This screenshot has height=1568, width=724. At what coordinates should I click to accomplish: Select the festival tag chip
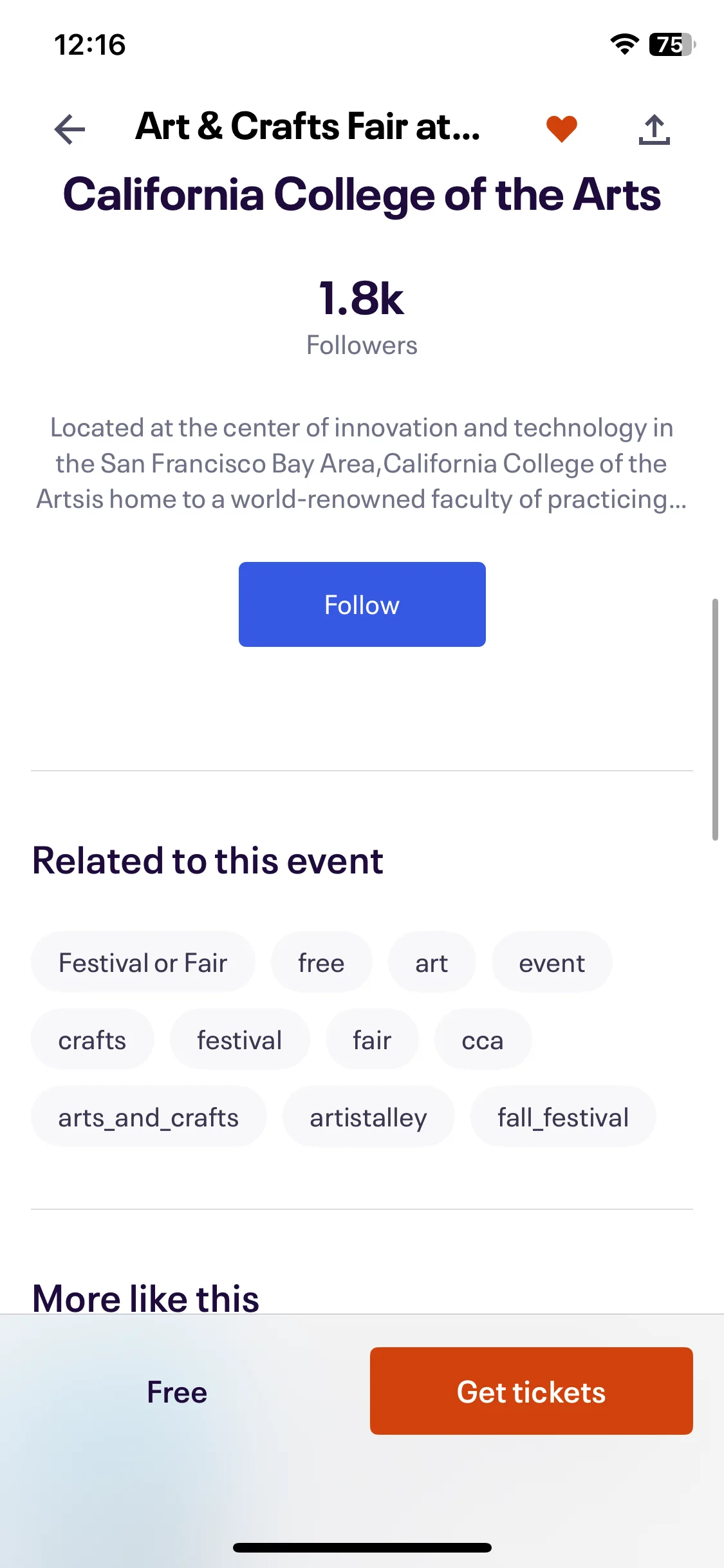[x=239, y=1040]
